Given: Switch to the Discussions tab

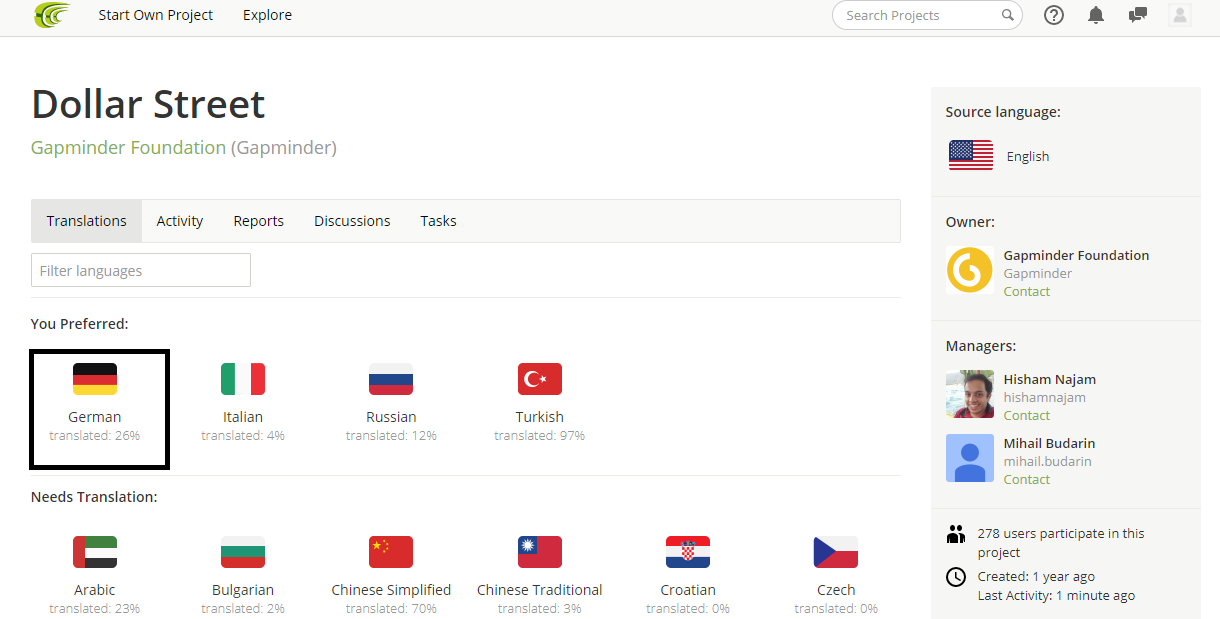Looking at the screenshot, I should pyautogui.click(x=352, y=221).
